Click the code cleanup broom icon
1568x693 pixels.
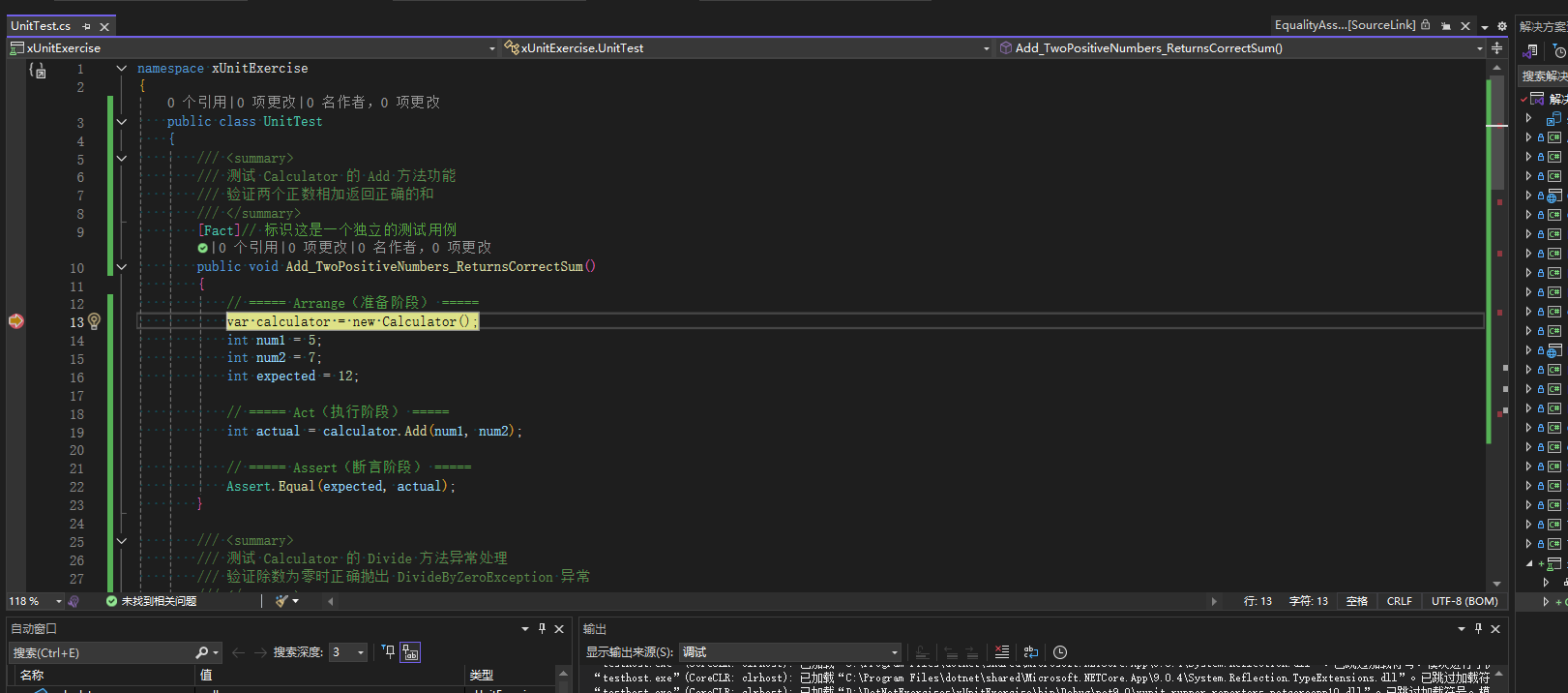[x=281, y=601]
